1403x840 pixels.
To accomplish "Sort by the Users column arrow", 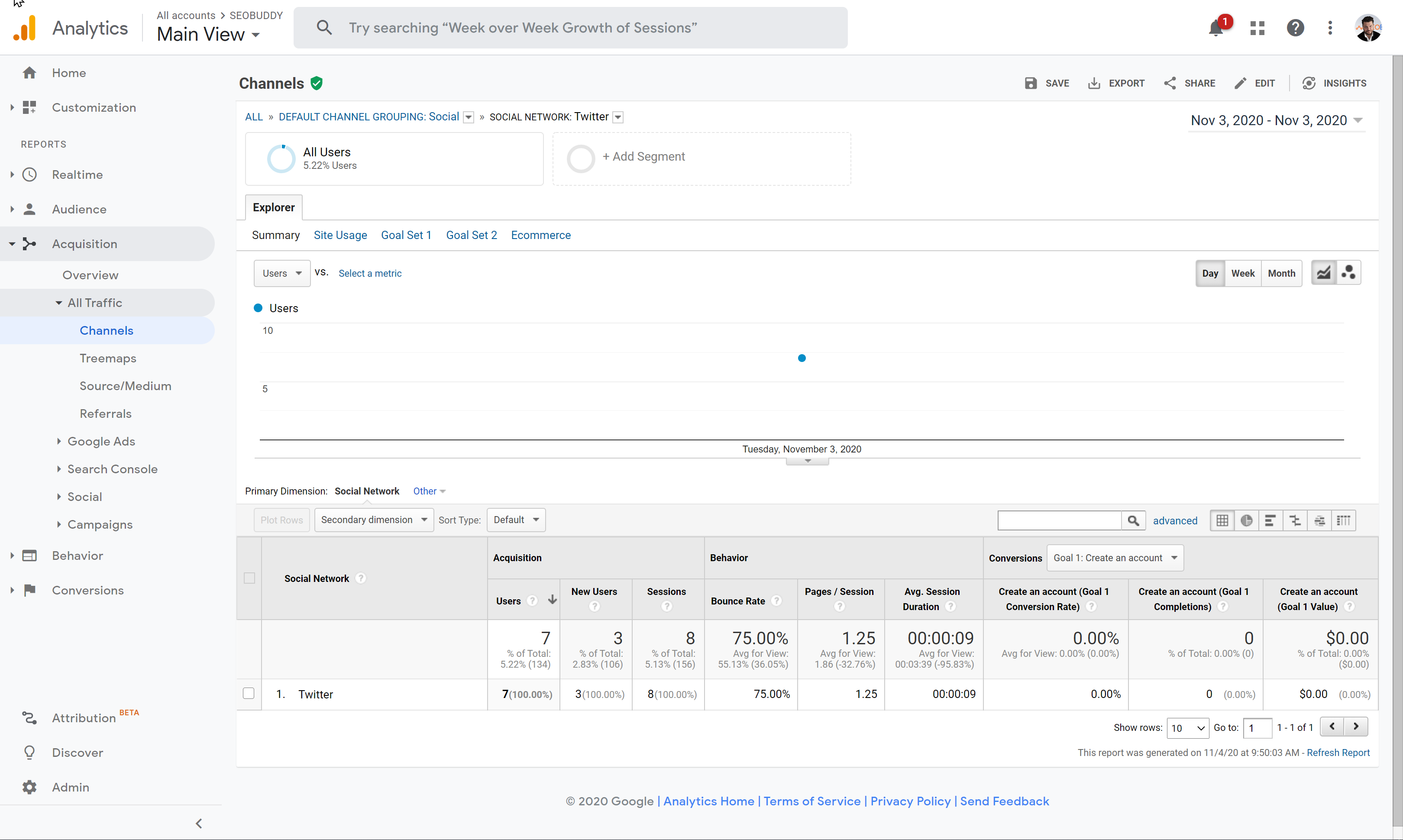I will 553,600.
